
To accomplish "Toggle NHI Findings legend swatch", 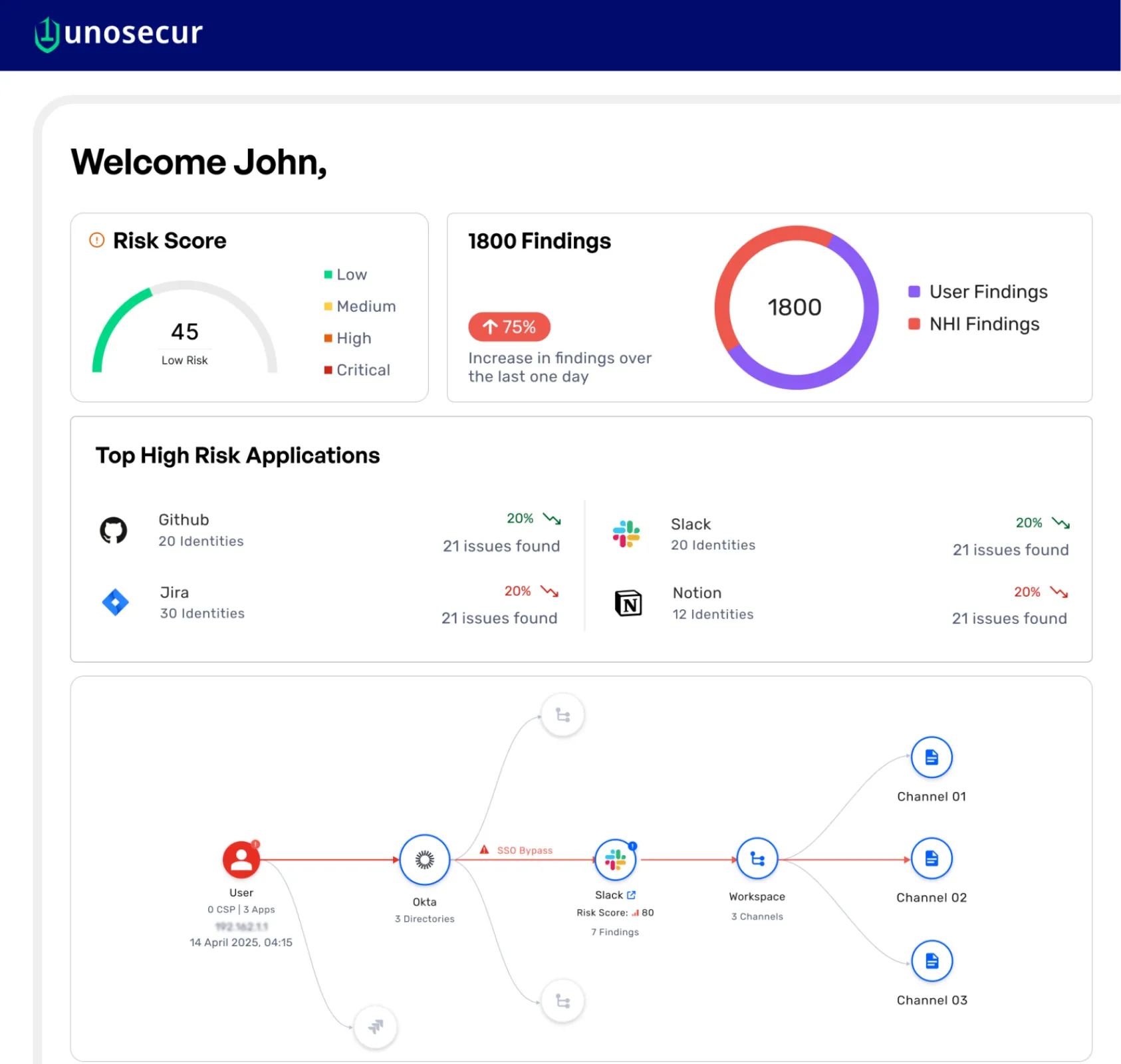I will pos(914,324).
